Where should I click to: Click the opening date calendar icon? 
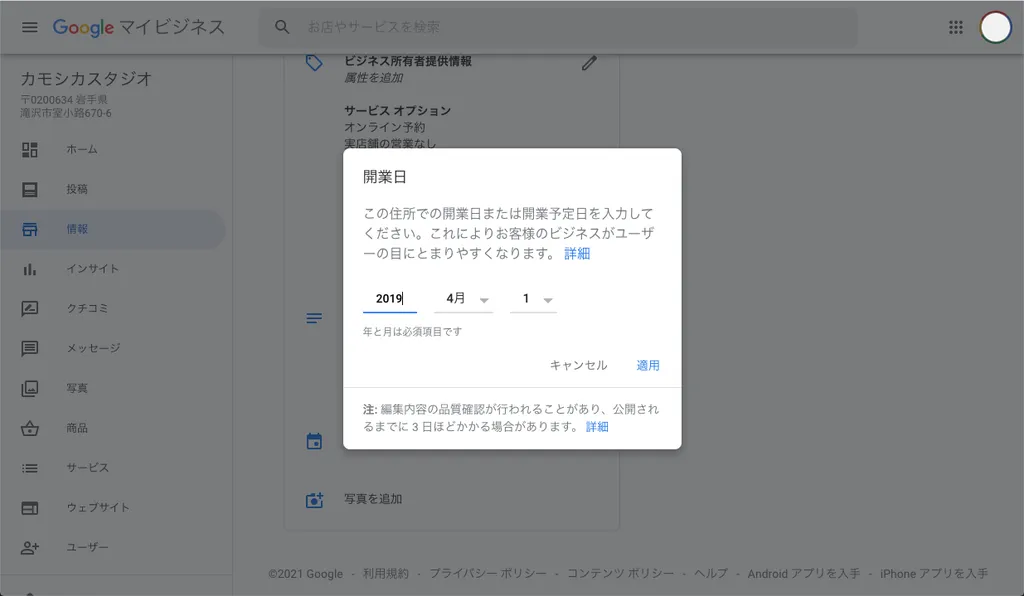coord(314,441)
